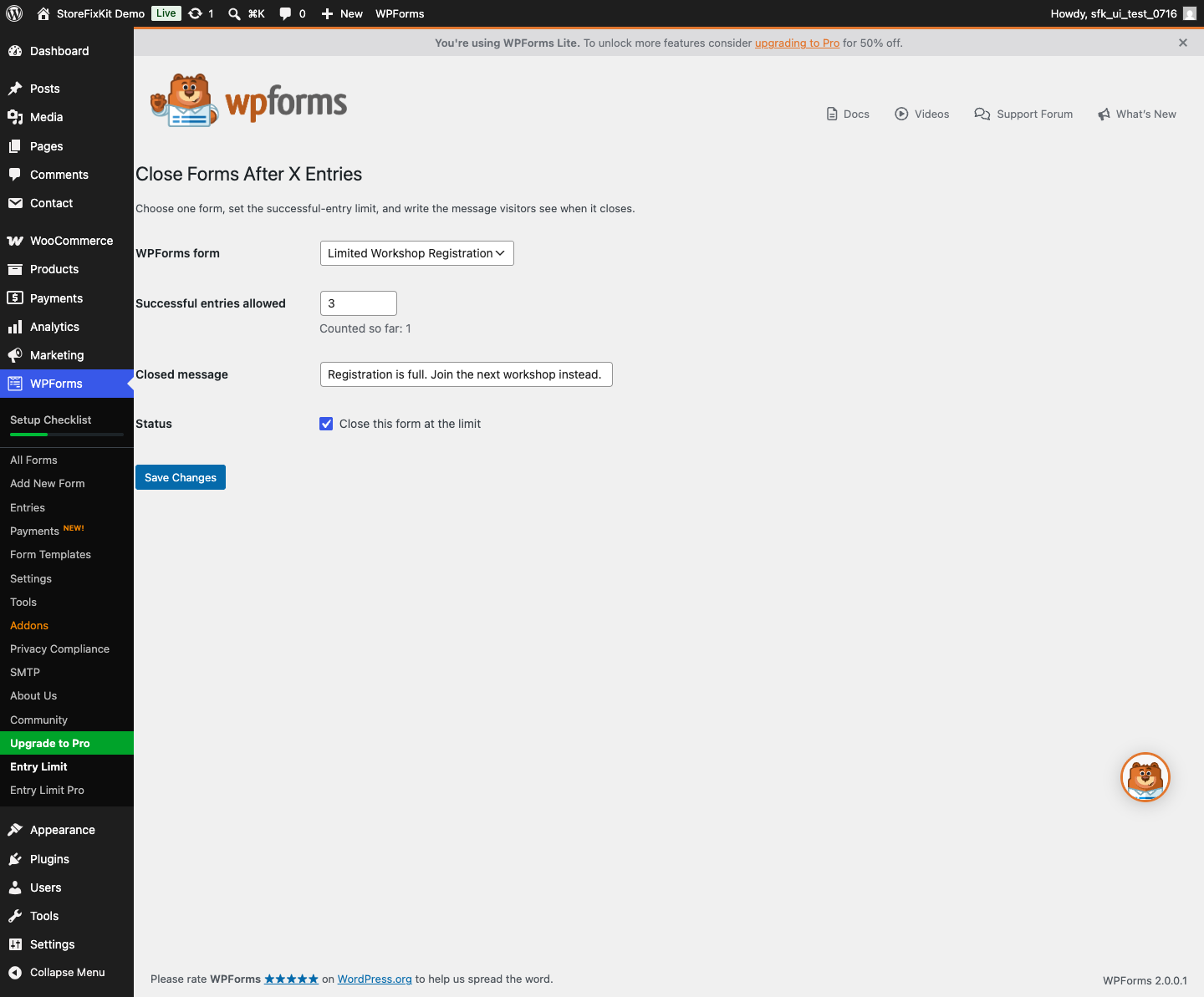1204x997 pixels.
Task: Click the Analytics bar chart icon
Action: (x=15, y=327)
